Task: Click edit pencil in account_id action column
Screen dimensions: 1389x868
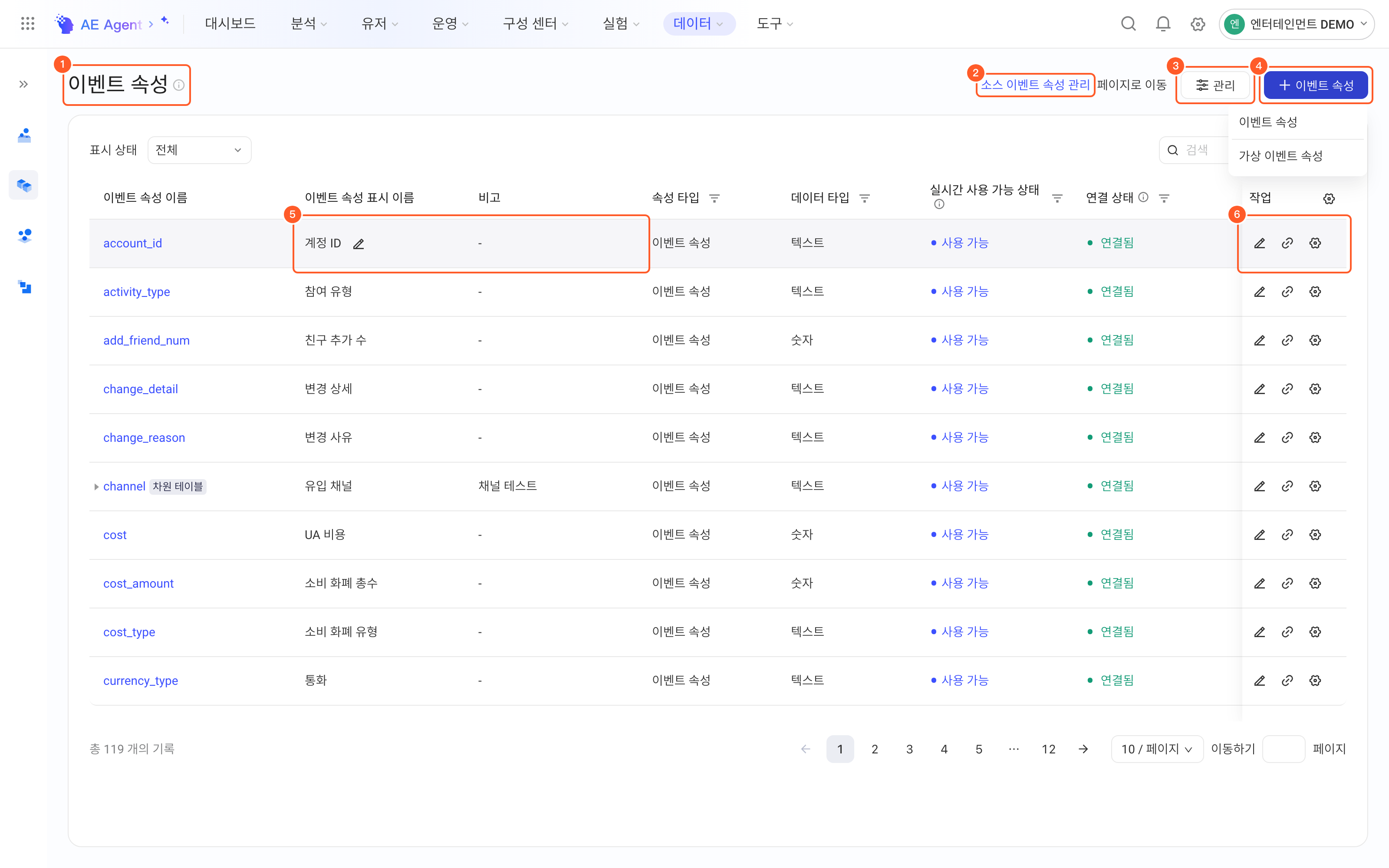Action: 1259,243
